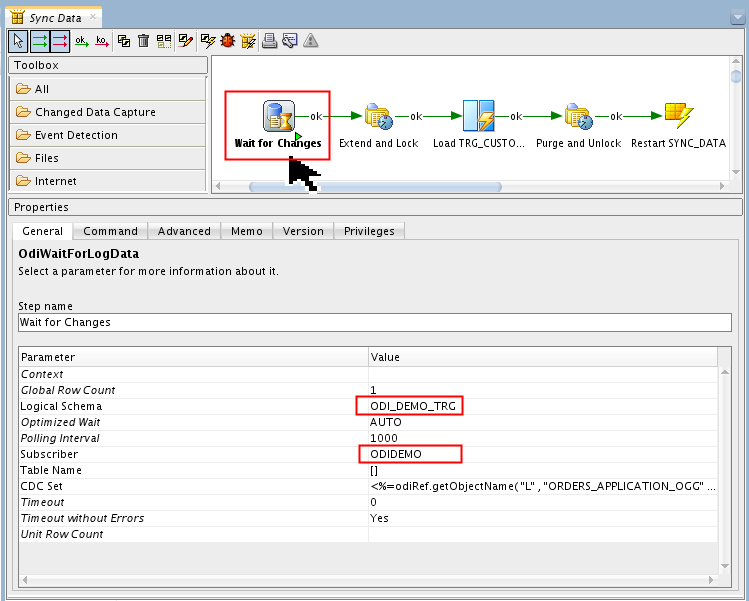Click Timeout without Errors Yes value
Image resolution: width=749 pixels, height=601 pixels.
[x=379, y=518]
